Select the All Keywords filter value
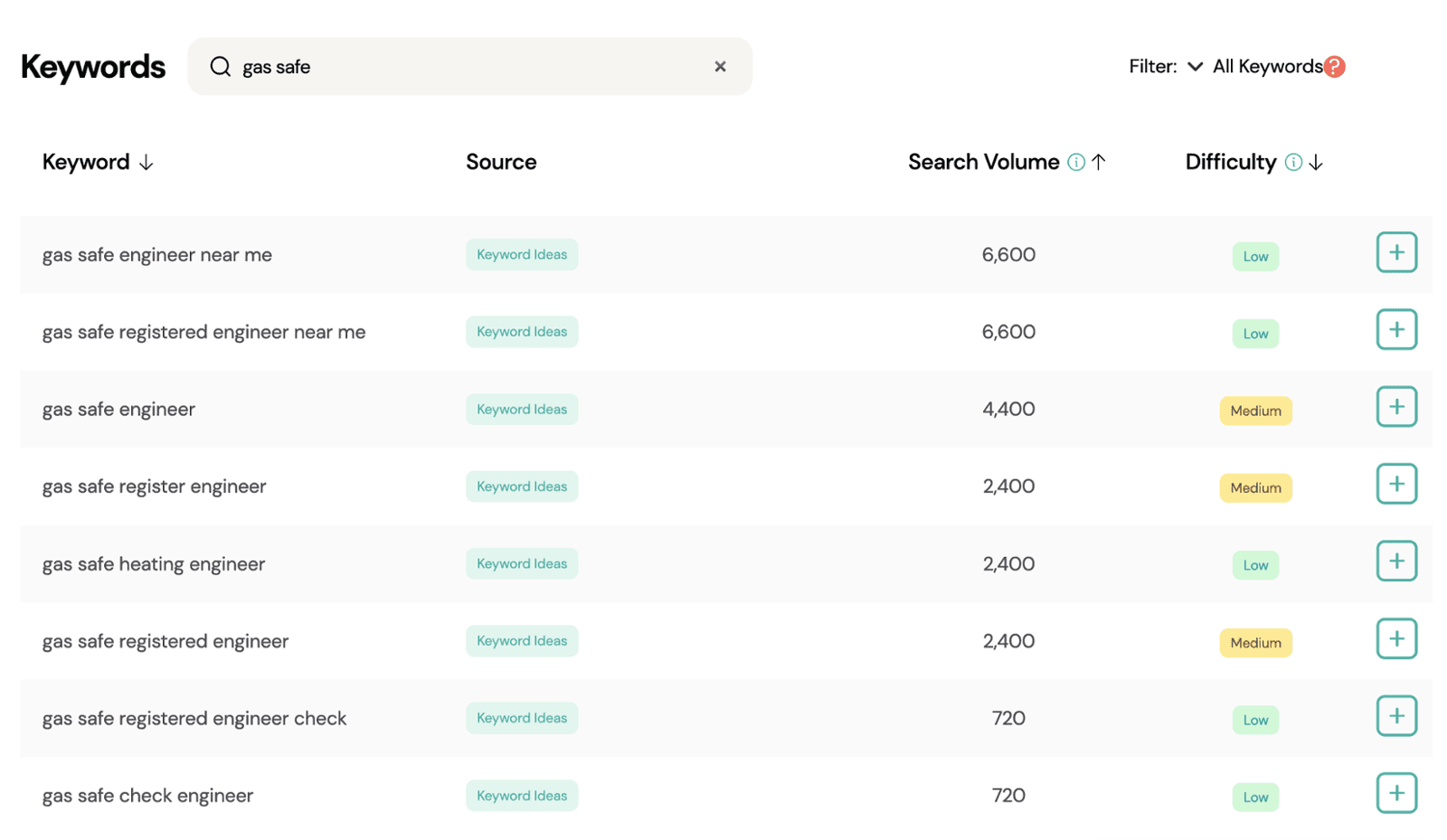Viewport: 1447px width, 840px height. pyautogui.click(x=1267, y=66)
